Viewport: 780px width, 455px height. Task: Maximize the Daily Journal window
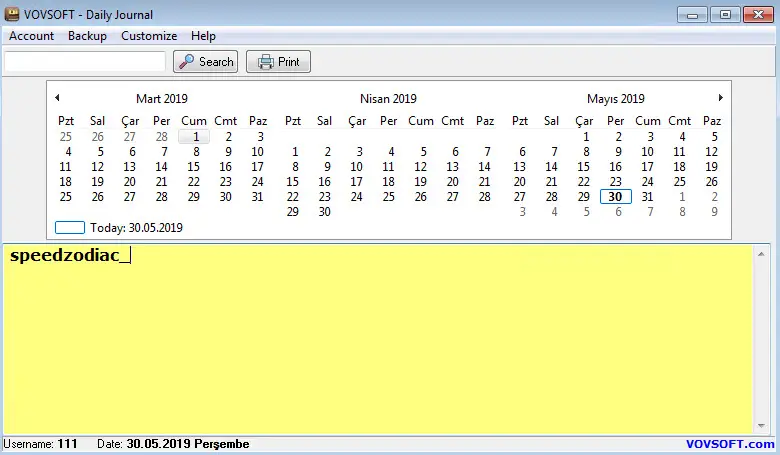point(725,14)
